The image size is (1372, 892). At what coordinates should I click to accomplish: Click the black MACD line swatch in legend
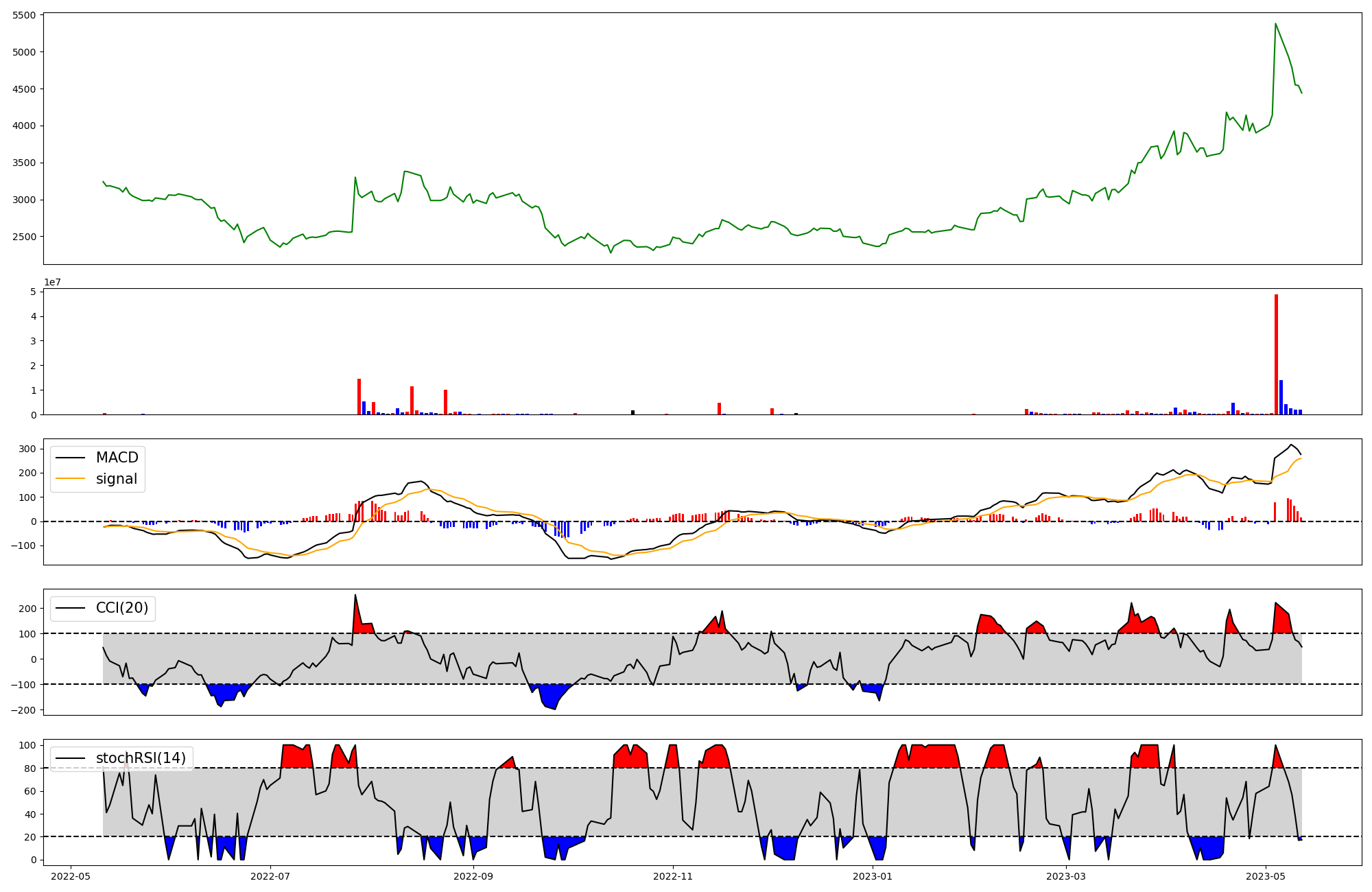[x=70, y=458]
